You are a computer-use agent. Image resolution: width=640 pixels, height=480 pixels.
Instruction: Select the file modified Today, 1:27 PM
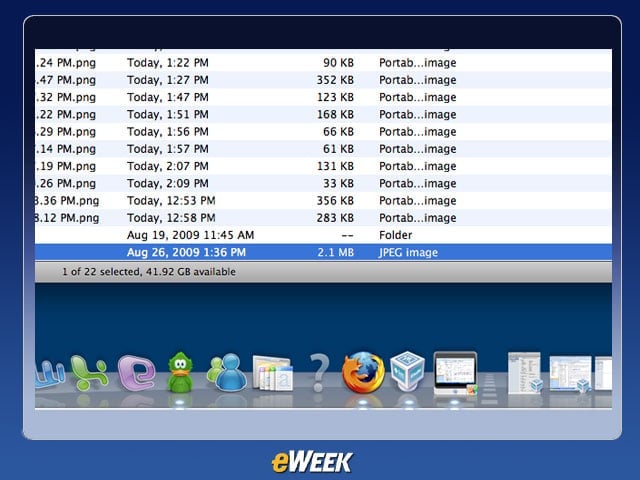pos(323,80)
